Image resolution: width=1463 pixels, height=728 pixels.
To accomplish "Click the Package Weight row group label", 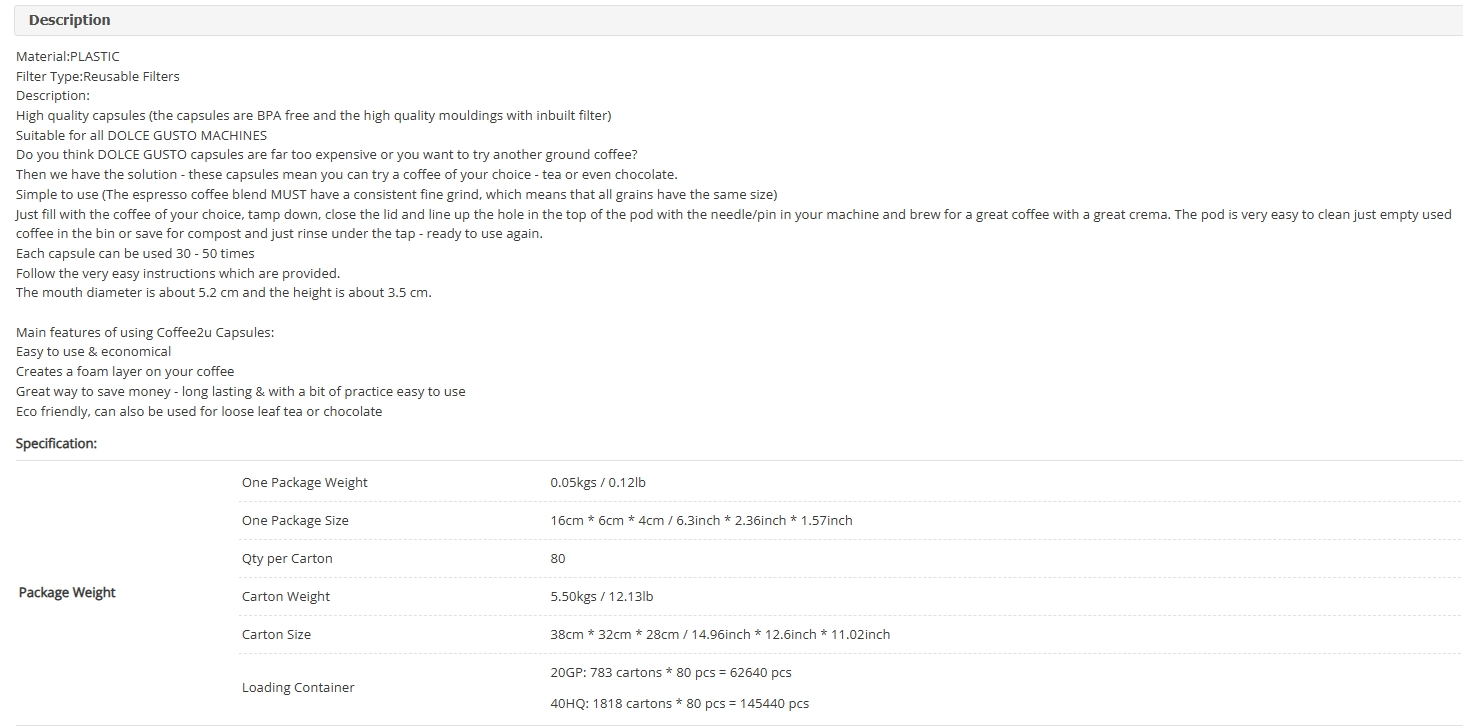I will pyautogui.click(x=67, y=593).
